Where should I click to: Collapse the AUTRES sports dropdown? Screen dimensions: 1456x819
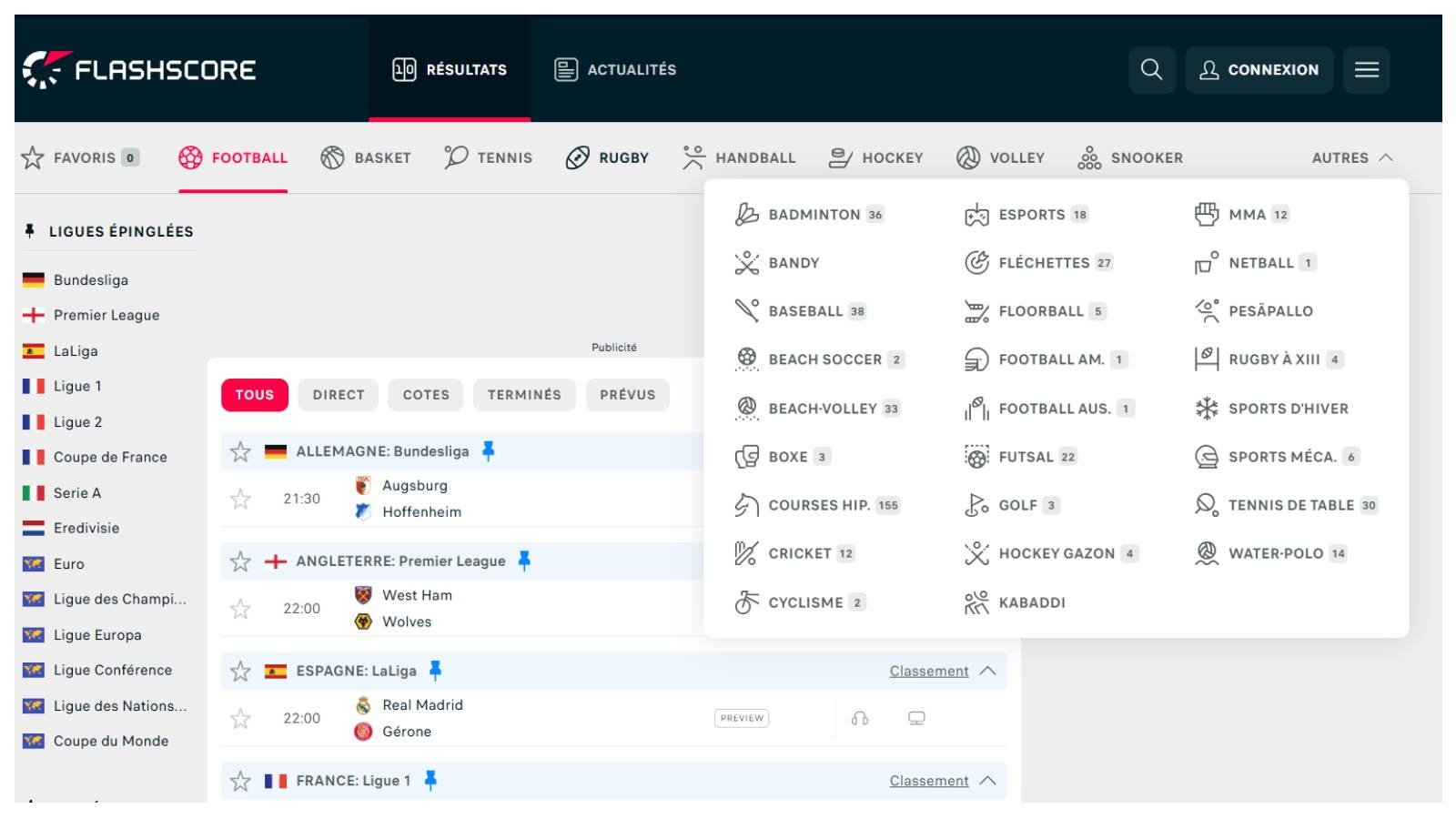coord(1352,157)
